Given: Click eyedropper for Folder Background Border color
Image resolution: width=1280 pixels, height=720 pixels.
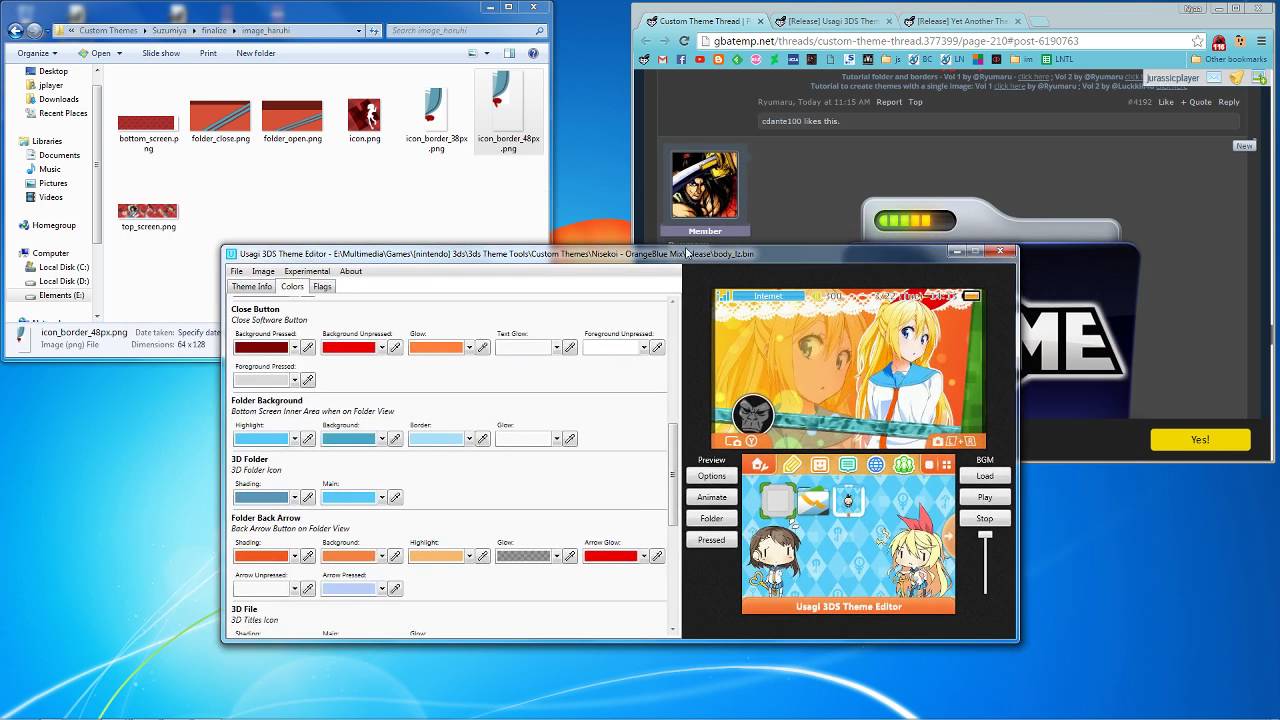Looking at the screenshot, I should pos(482,439).
